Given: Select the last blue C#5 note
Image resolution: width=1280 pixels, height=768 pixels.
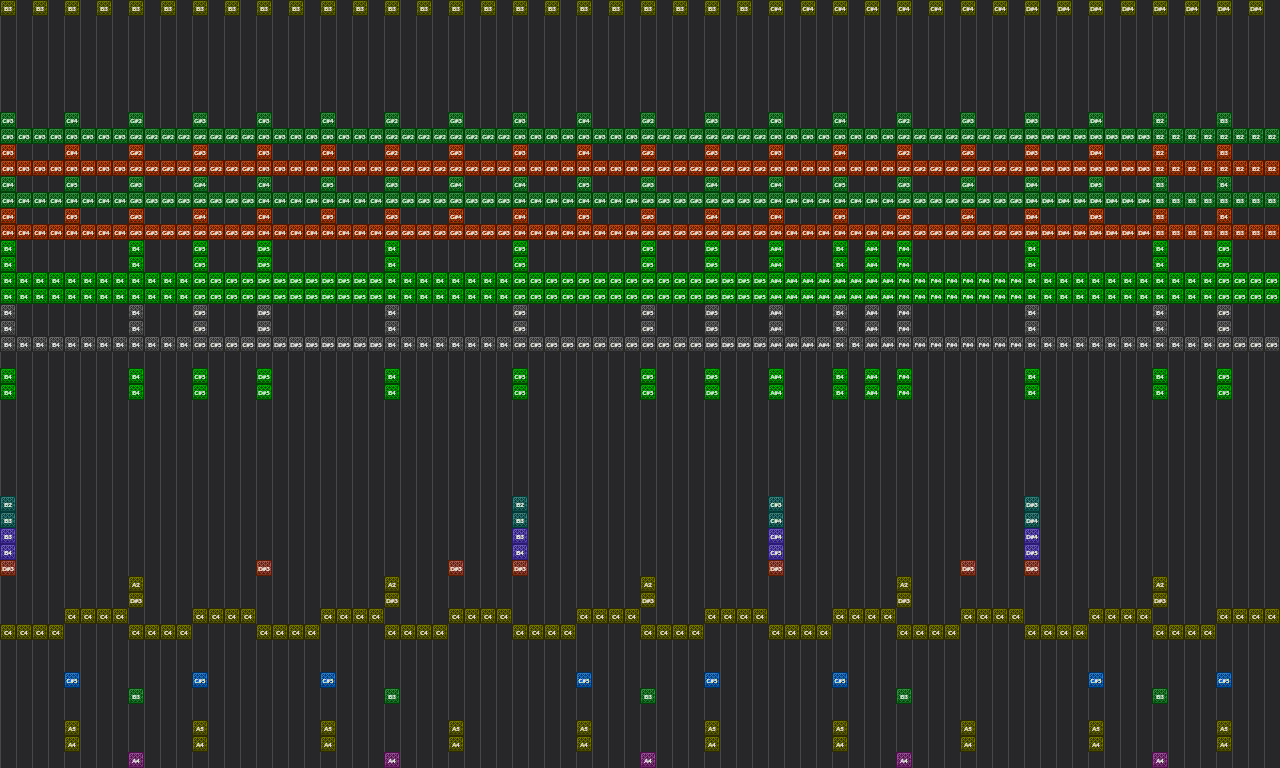Looking at the screenshot, I should coord(1224,680).
